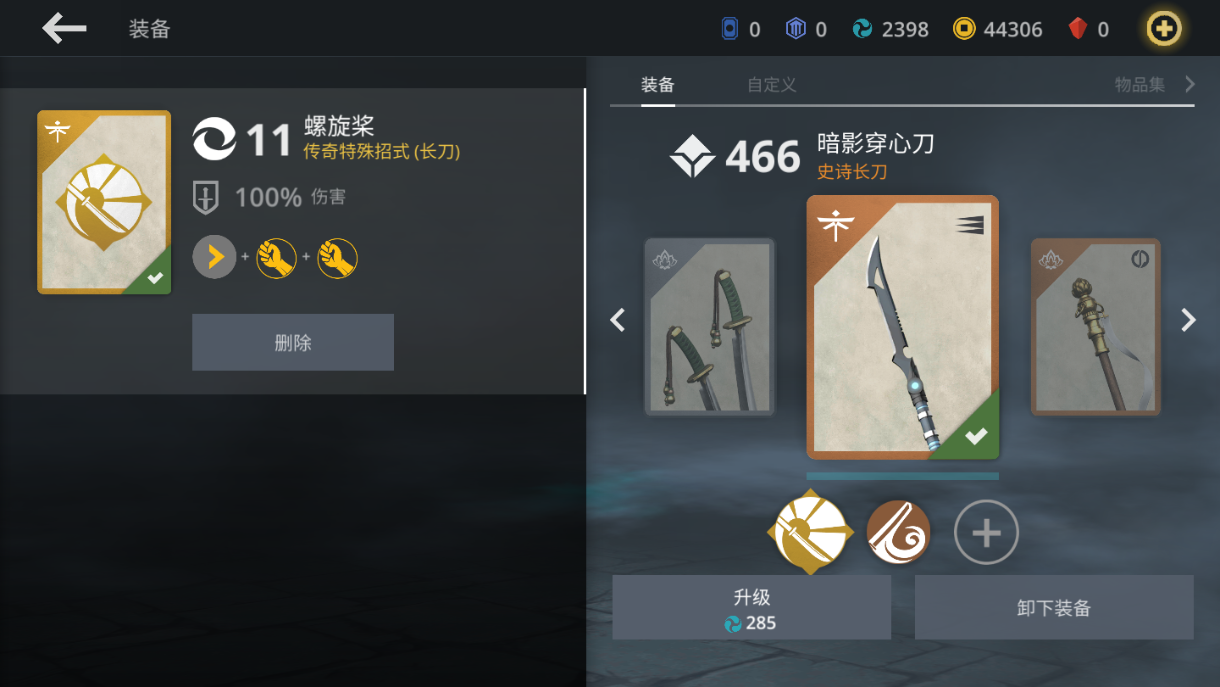Image resolution: width=1220 pixels, height=687 pixels.
Task: Toggle equipped checkmark on 螺旋桨 card
Action: click(154, 279)
